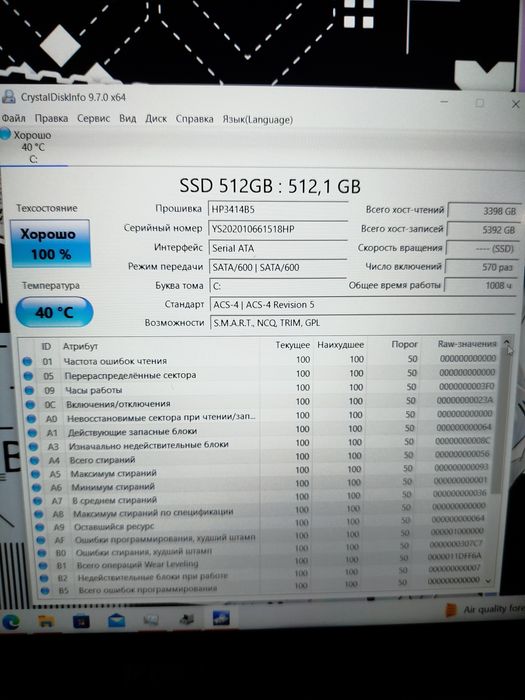Click the total work time 1008 ч
This screenshot has height=700, width=525.
(480, 285)
